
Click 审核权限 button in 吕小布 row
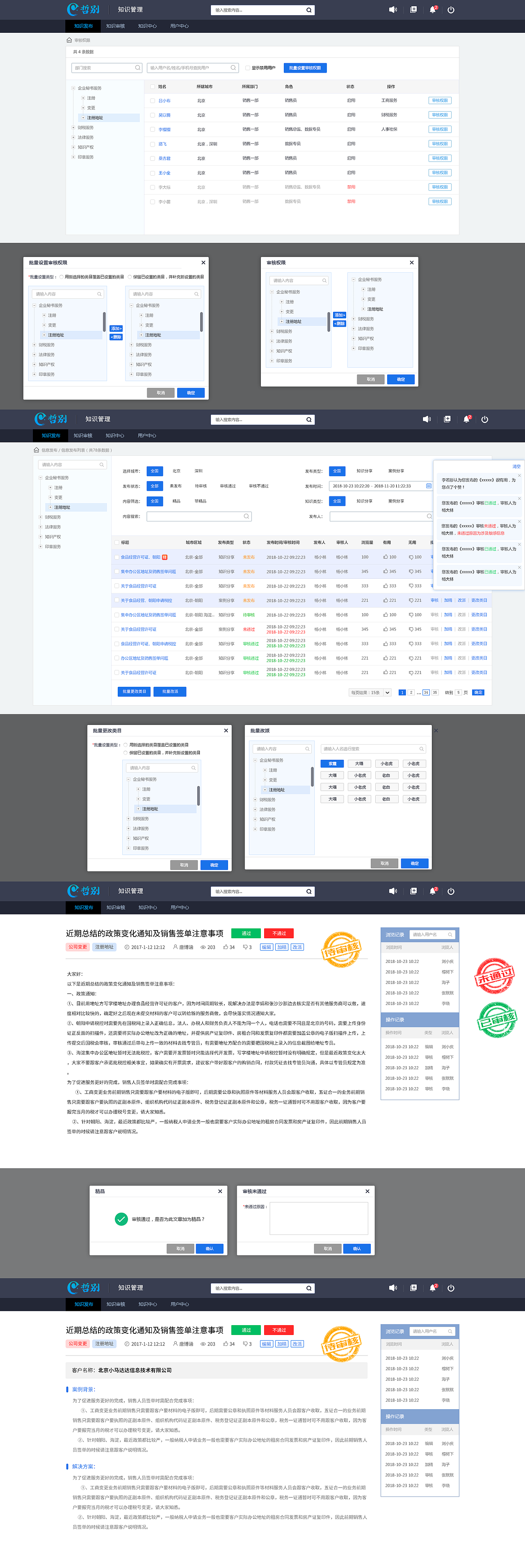coord(440,101)
